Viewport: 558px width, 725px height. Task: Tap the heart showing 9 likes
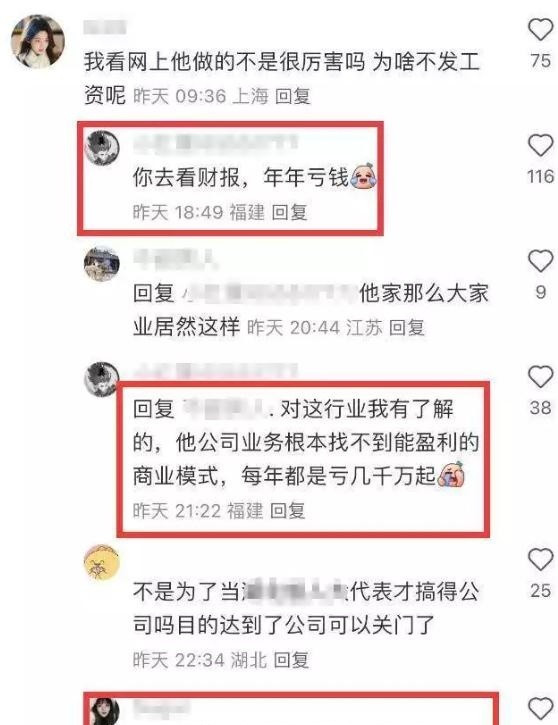(540, 261)
